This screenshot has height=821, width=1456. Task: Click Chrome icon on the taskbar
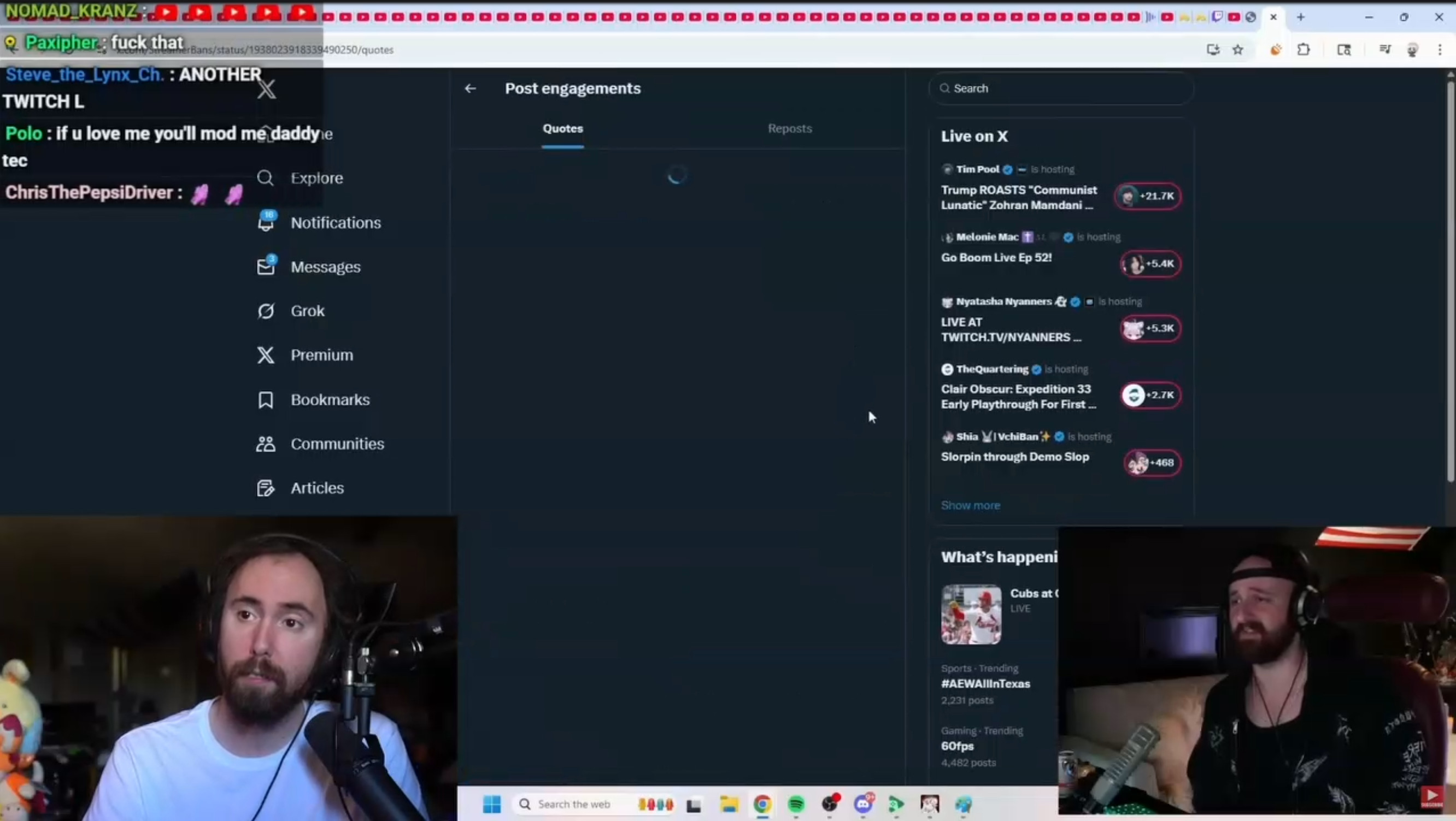[762, 804]
